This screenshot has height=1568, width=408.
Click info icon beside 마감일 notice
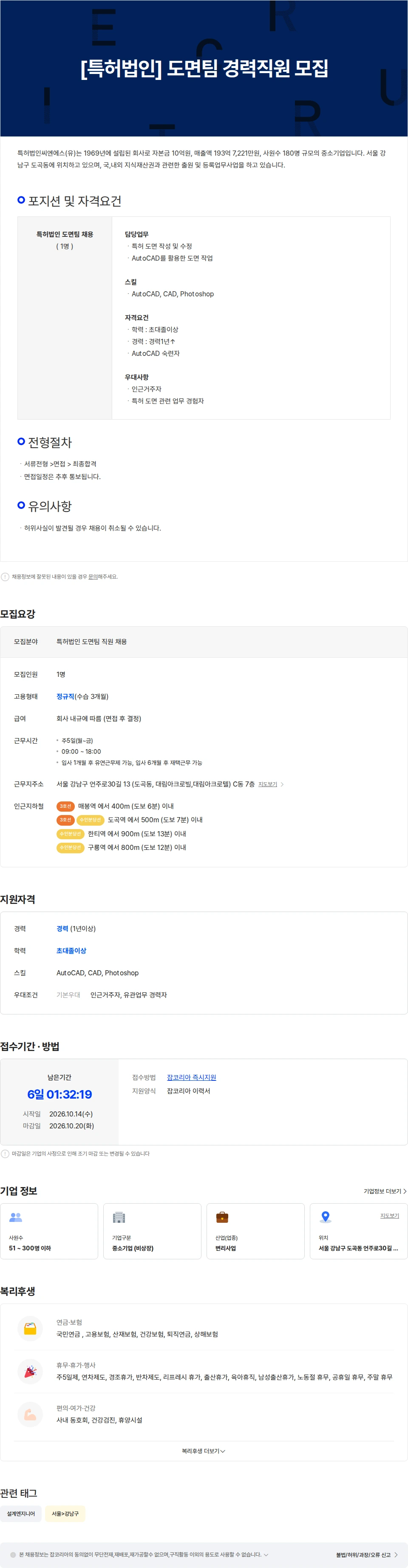[5, 1153]
